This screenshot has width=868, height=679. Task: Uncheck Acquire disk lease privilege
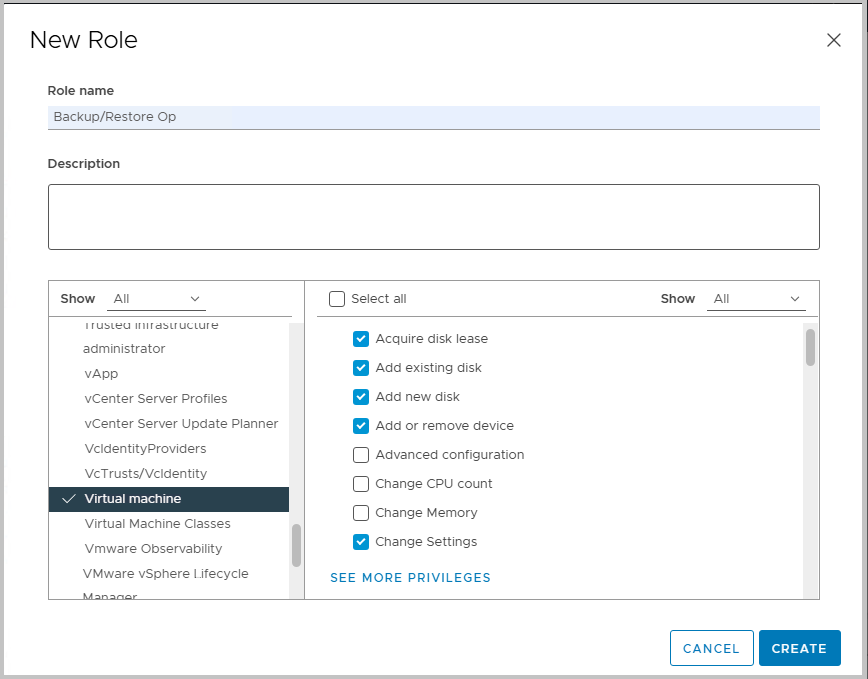click(361, 339)
